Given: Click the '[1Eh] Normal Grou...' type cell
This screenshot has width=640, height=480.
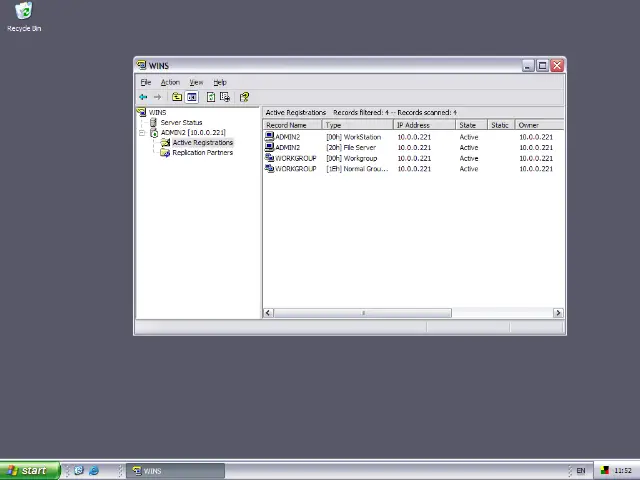Looking at the screenshot, I should pyautogui.click(x=357, y=169).
